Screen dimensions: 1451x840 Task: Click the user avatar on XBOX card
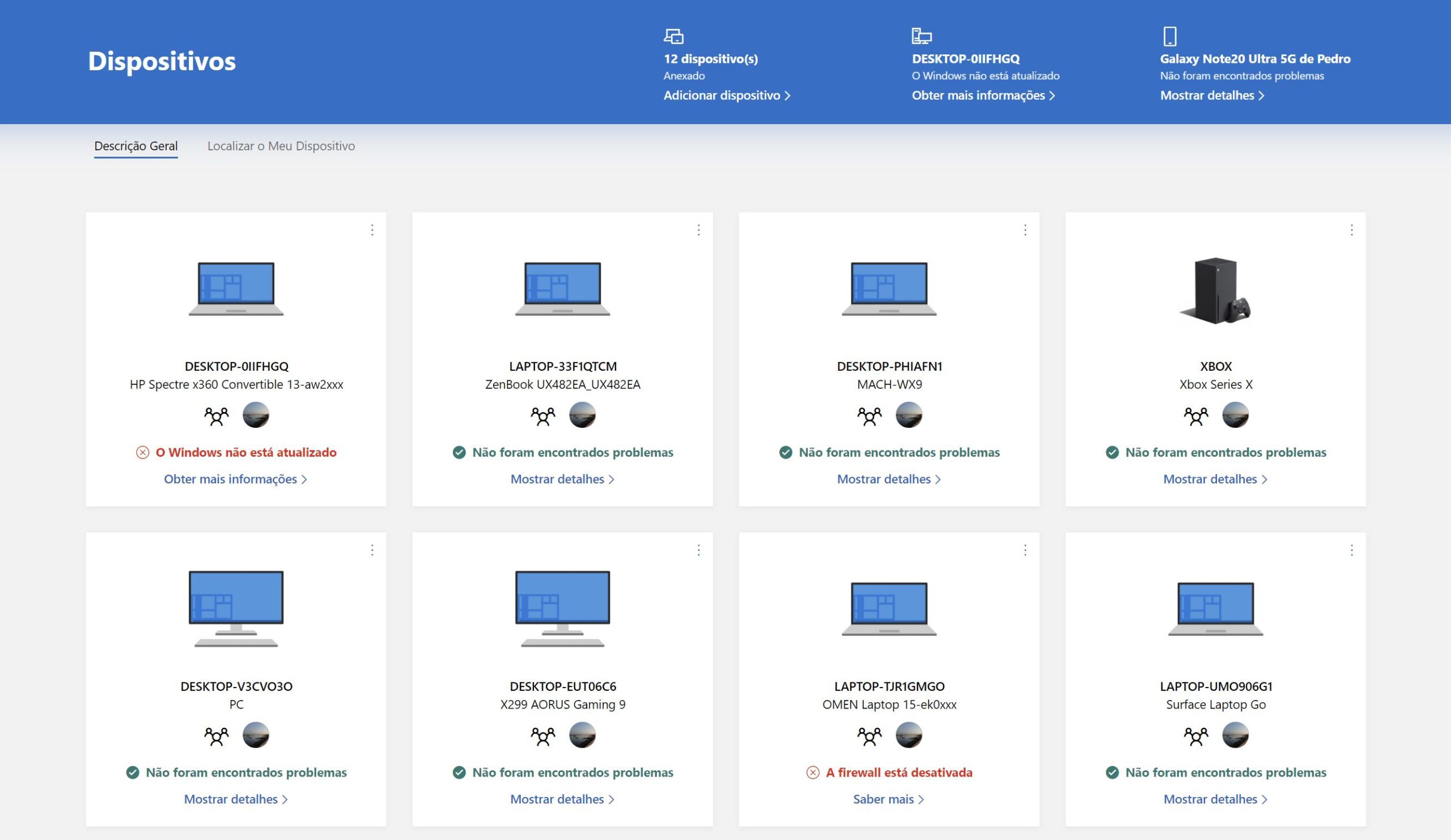pos(1235,415)
